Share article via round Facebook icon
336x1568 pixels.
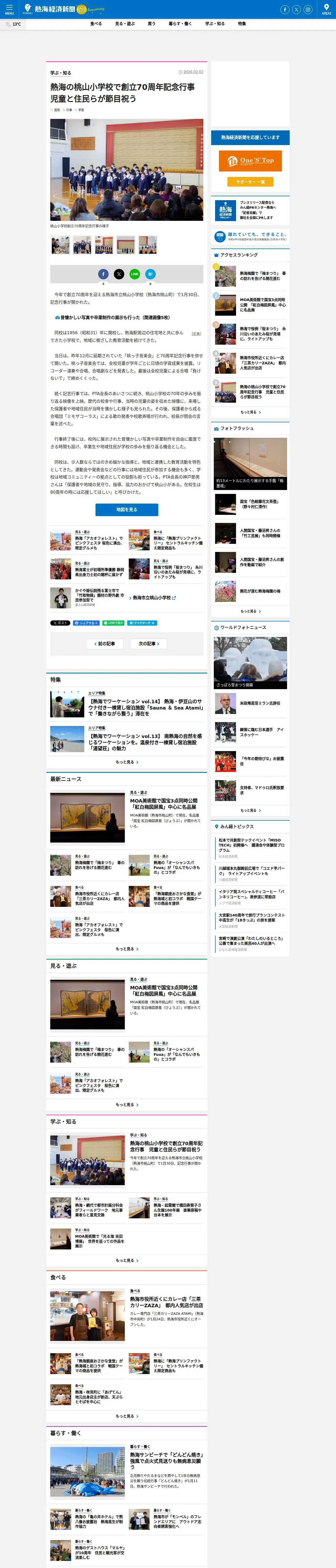pos(103,274)
